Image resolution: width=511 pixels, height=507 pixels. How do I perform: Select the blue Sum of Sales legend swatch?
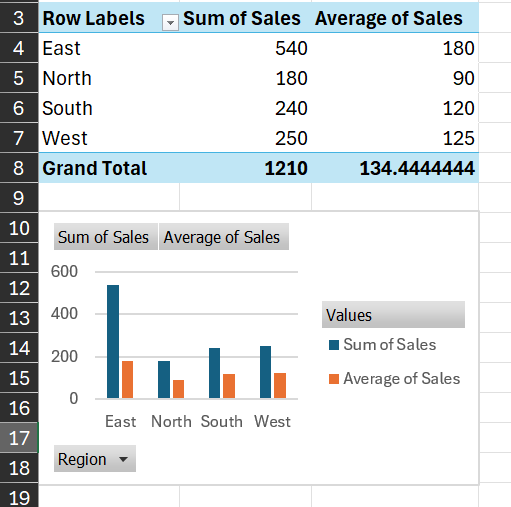point(334,345)
